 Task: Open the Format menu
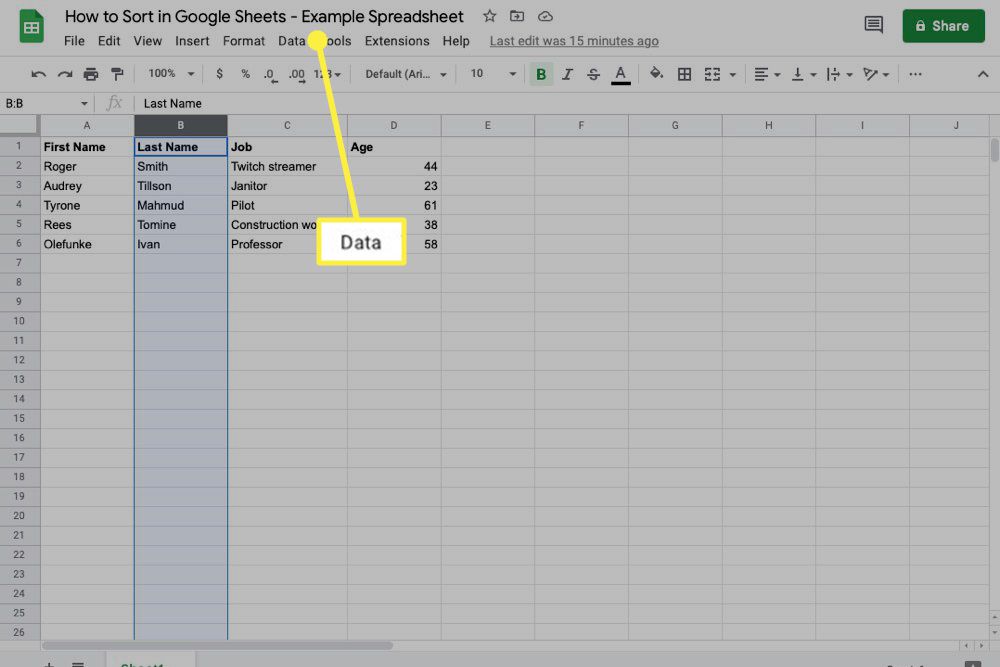(x=244, y=41)
